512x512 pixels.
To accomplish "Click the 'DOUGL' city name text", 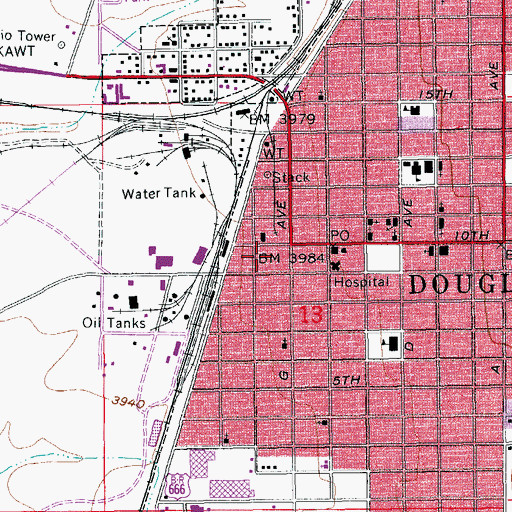I will [x=460, y=285].
